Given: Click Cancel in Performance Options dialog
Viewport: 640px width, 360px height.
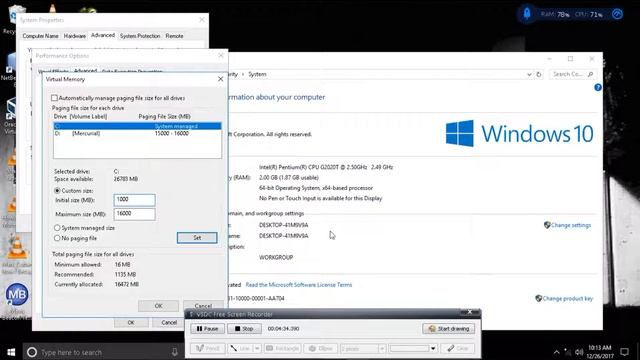Looking at the screenshot, I should [169, 322].
